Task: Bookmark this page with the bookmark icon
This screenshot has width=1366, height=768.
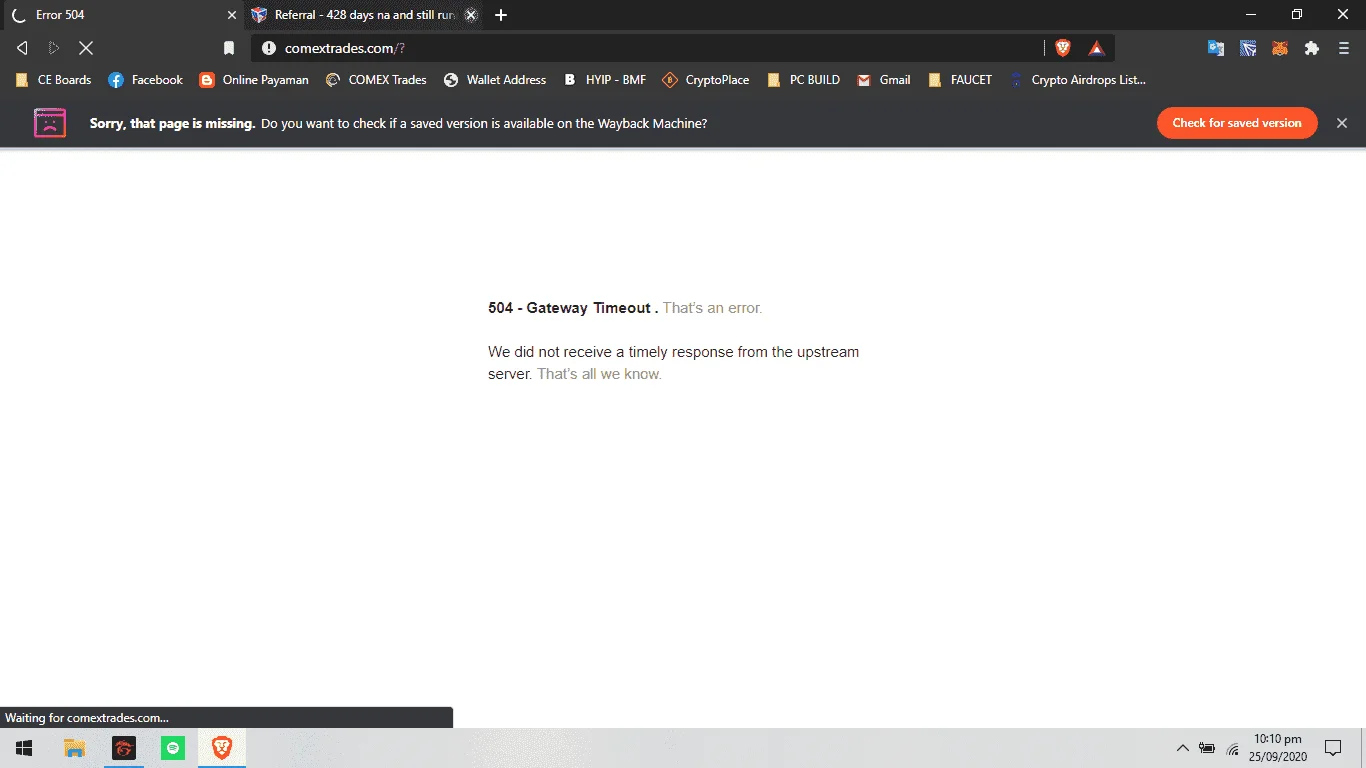Action: point(229,48)
